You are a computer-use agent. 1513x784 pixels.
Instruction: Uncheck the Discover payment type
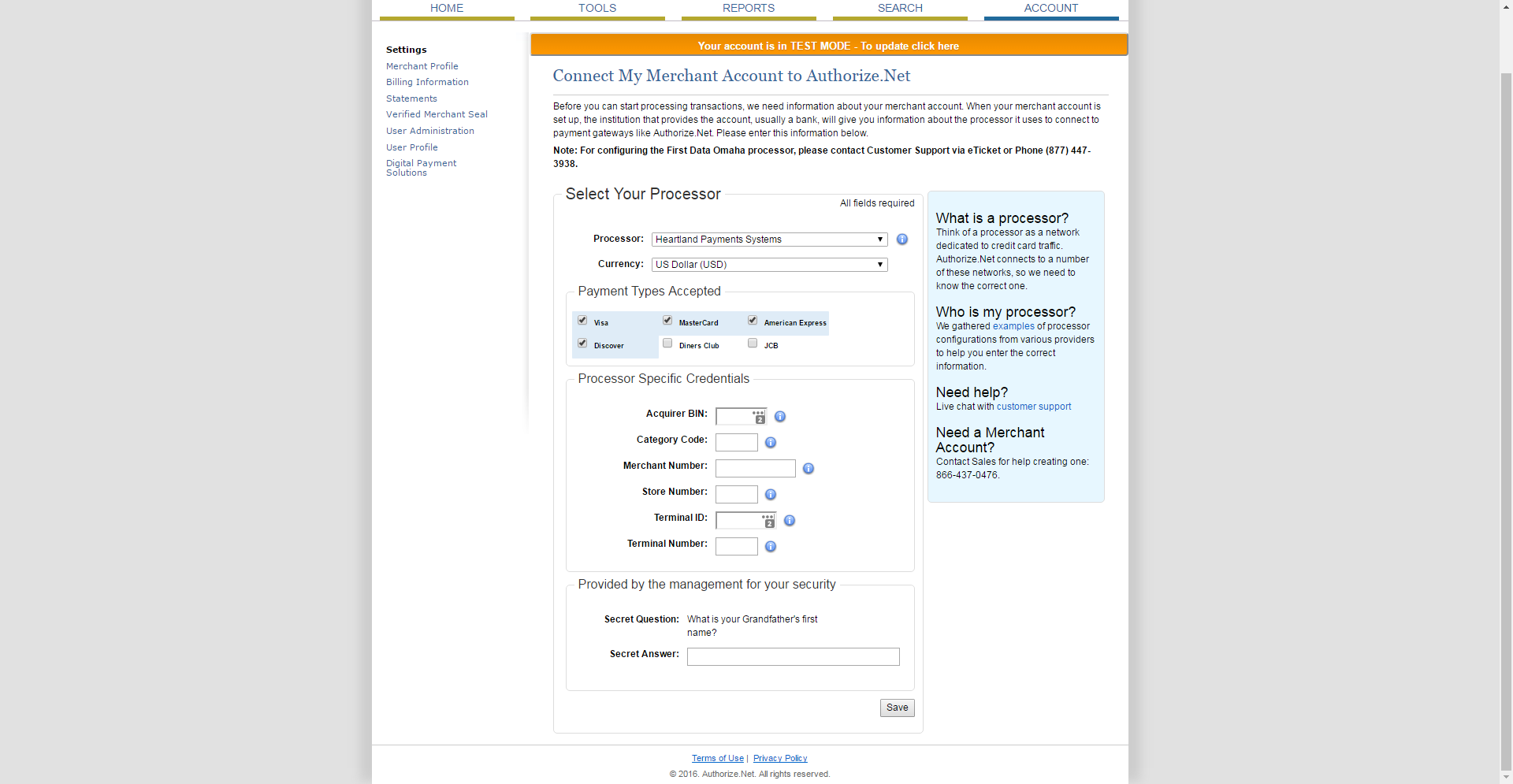pos(582,344)
